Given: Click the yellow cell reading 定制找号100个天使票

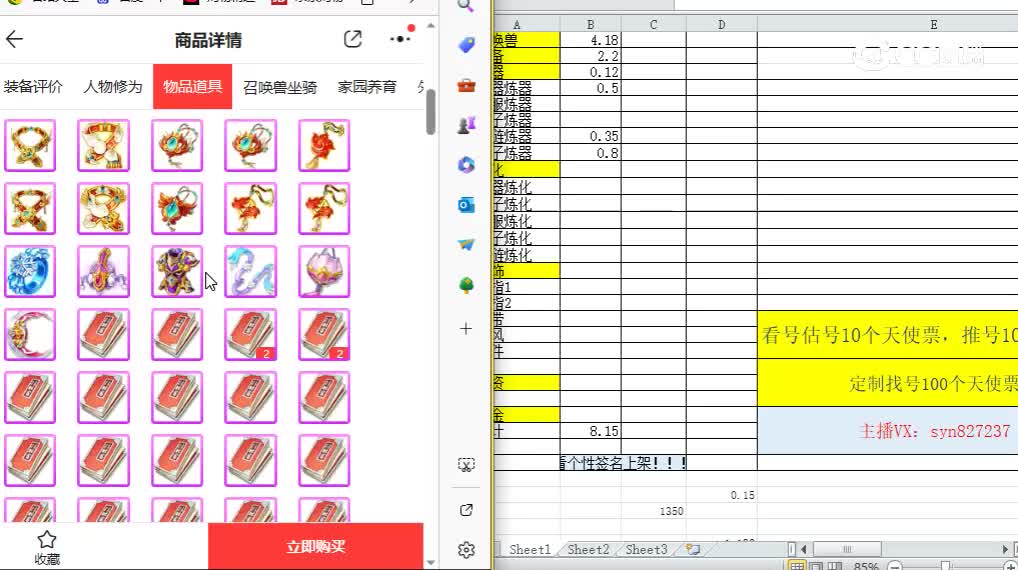Looking at the screenshot, I should (888, 383).
